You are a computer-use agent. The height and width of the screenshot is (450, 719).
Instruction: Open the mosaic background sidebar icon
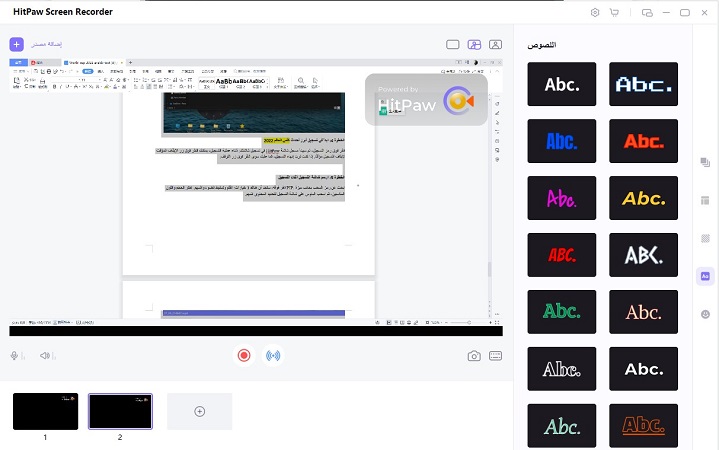point(705,239)
